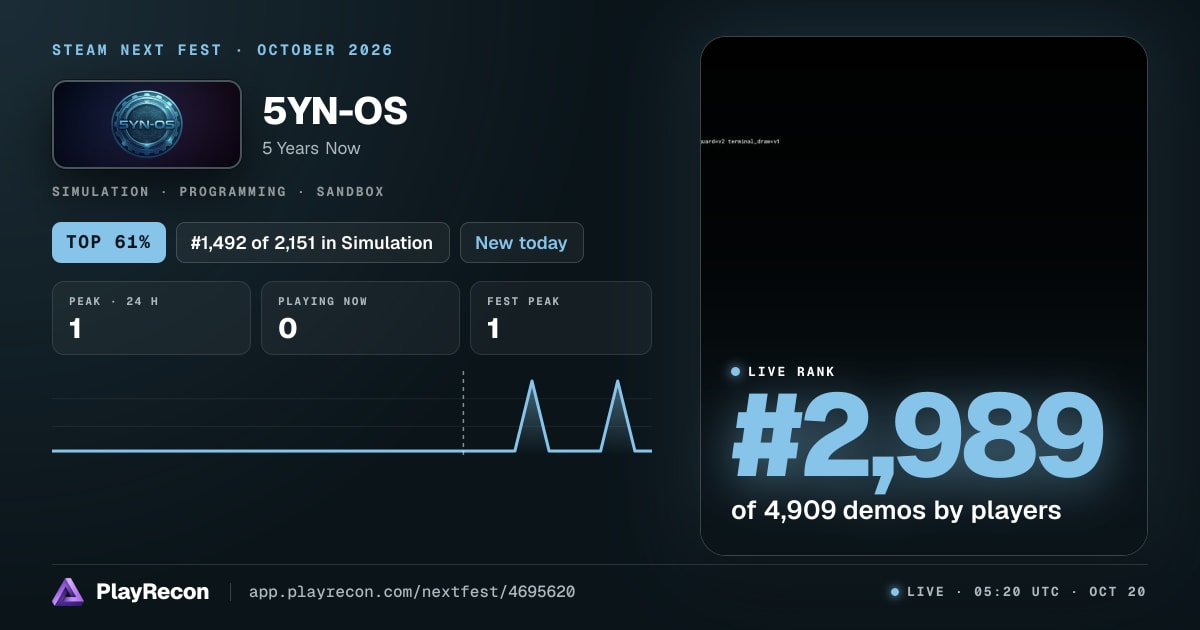
Task: Open the large dark game screenshot panel
Action: pos(924,296)
